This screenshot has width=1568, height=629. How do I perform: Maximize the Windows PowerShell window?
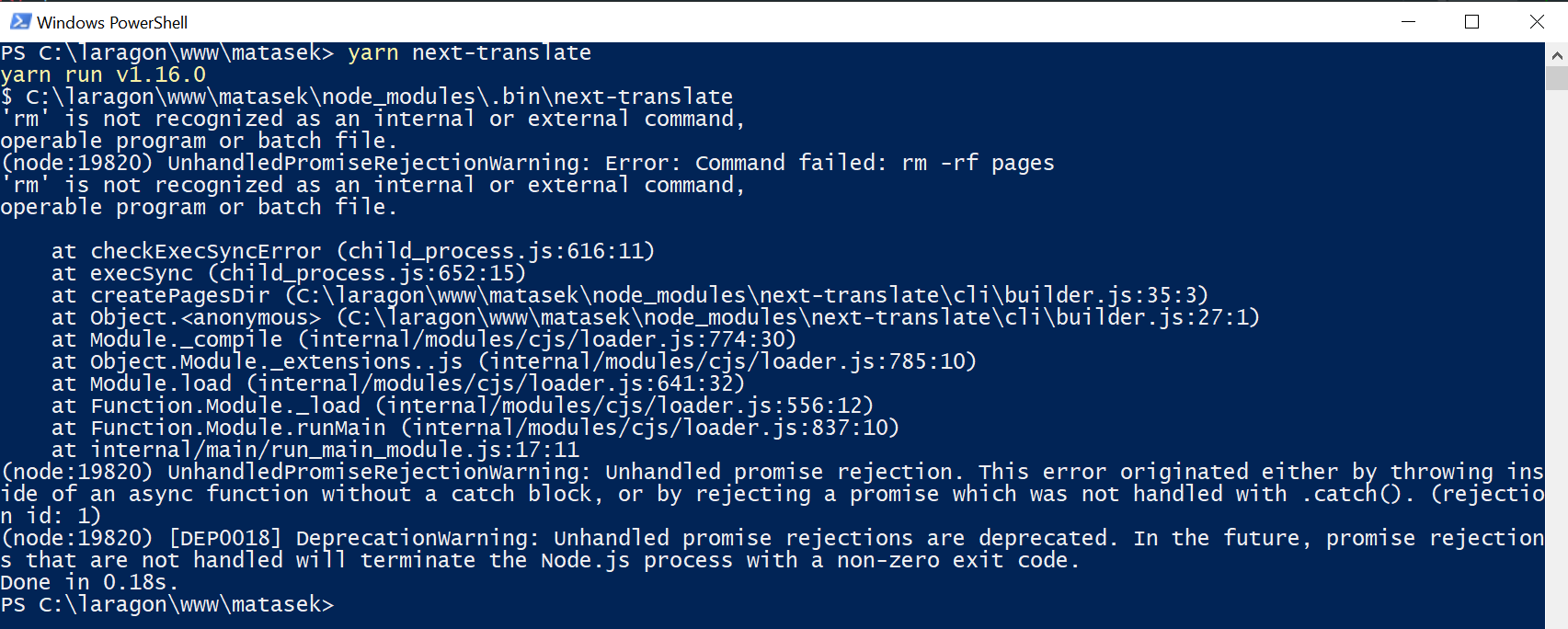pyautogui.click(x=1471, y=21)
